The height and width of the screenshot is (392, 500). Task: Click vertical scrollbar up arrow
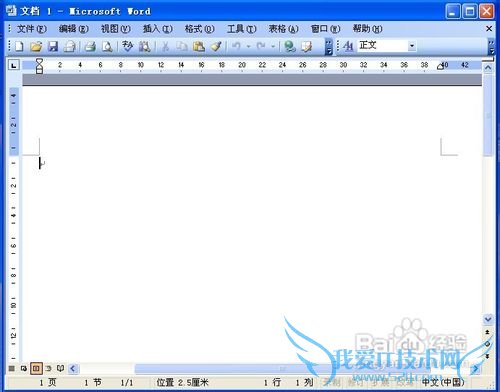[x=488, y=68]
